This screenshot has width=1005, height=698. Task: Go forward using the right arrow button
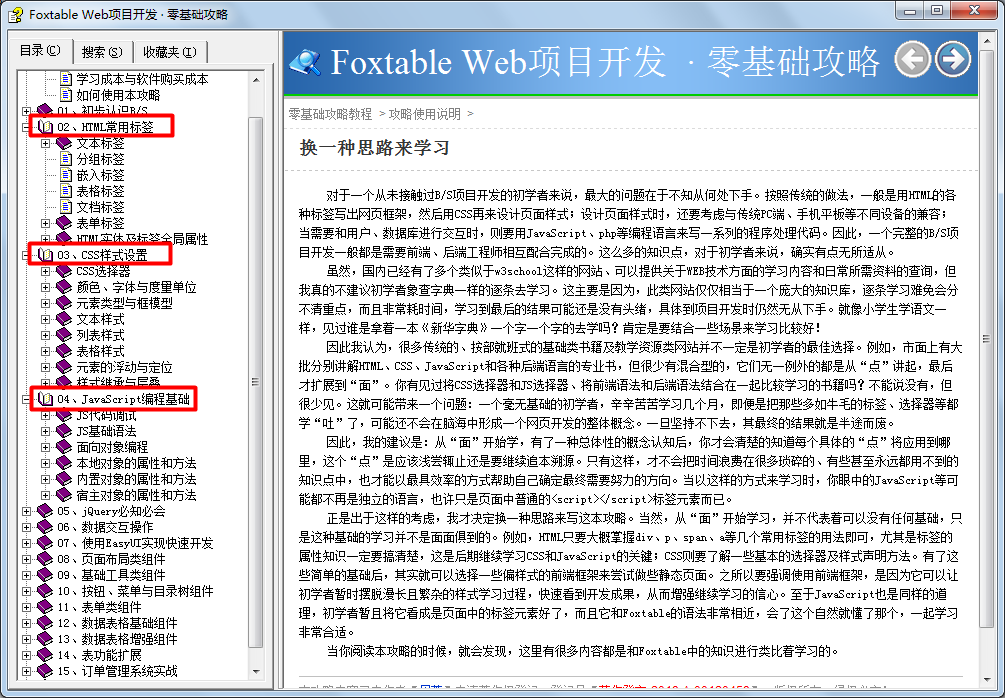[x=953, y=59]
